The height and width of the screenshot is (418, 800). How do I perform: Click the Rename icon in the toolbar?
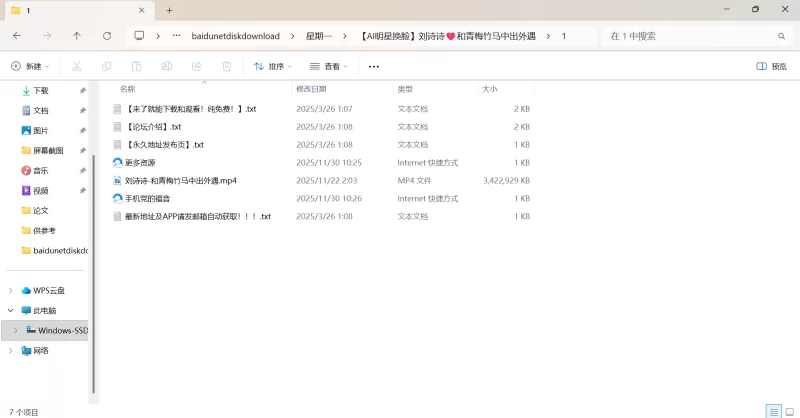(167, 66)
